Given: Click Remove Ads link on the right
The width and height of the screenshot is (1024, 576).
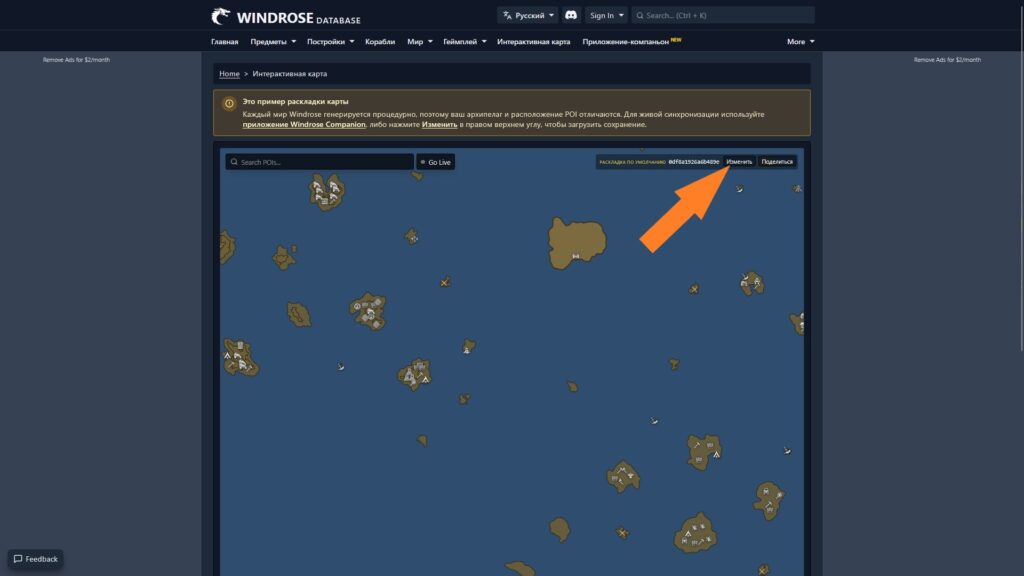Looking at the screenshot, I should pos(947,59).
